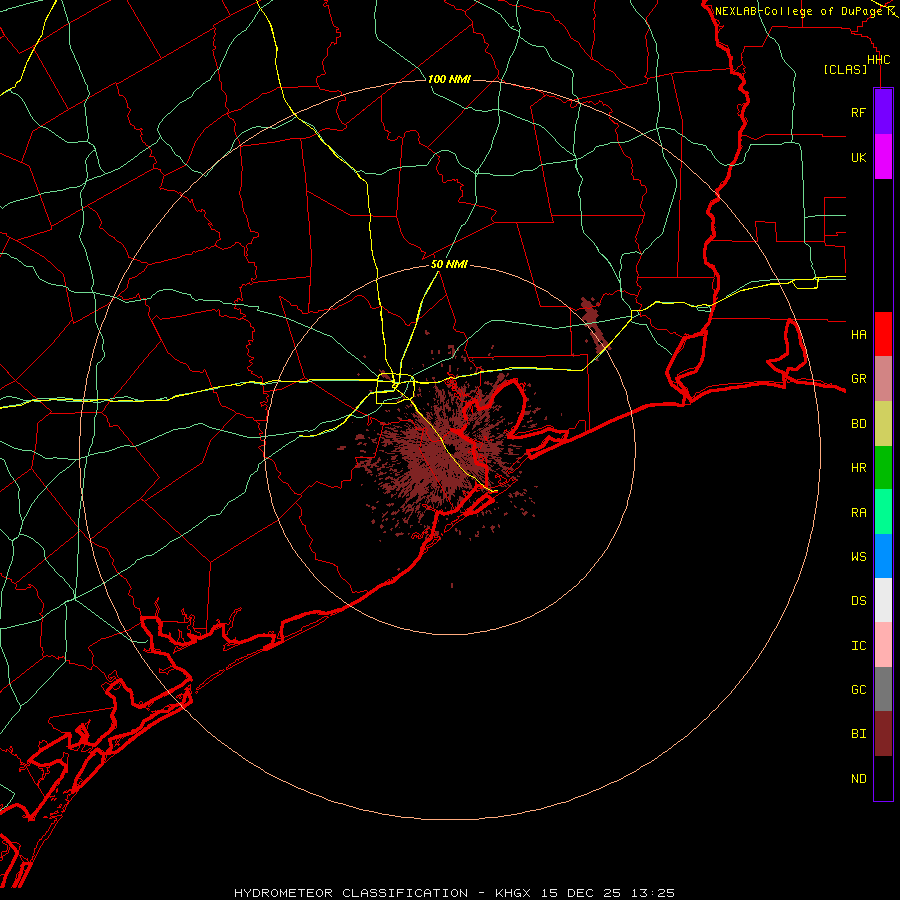Click the ND legend label
The image size is (900, 900).
pyautogui.click(x=858, y=779)
